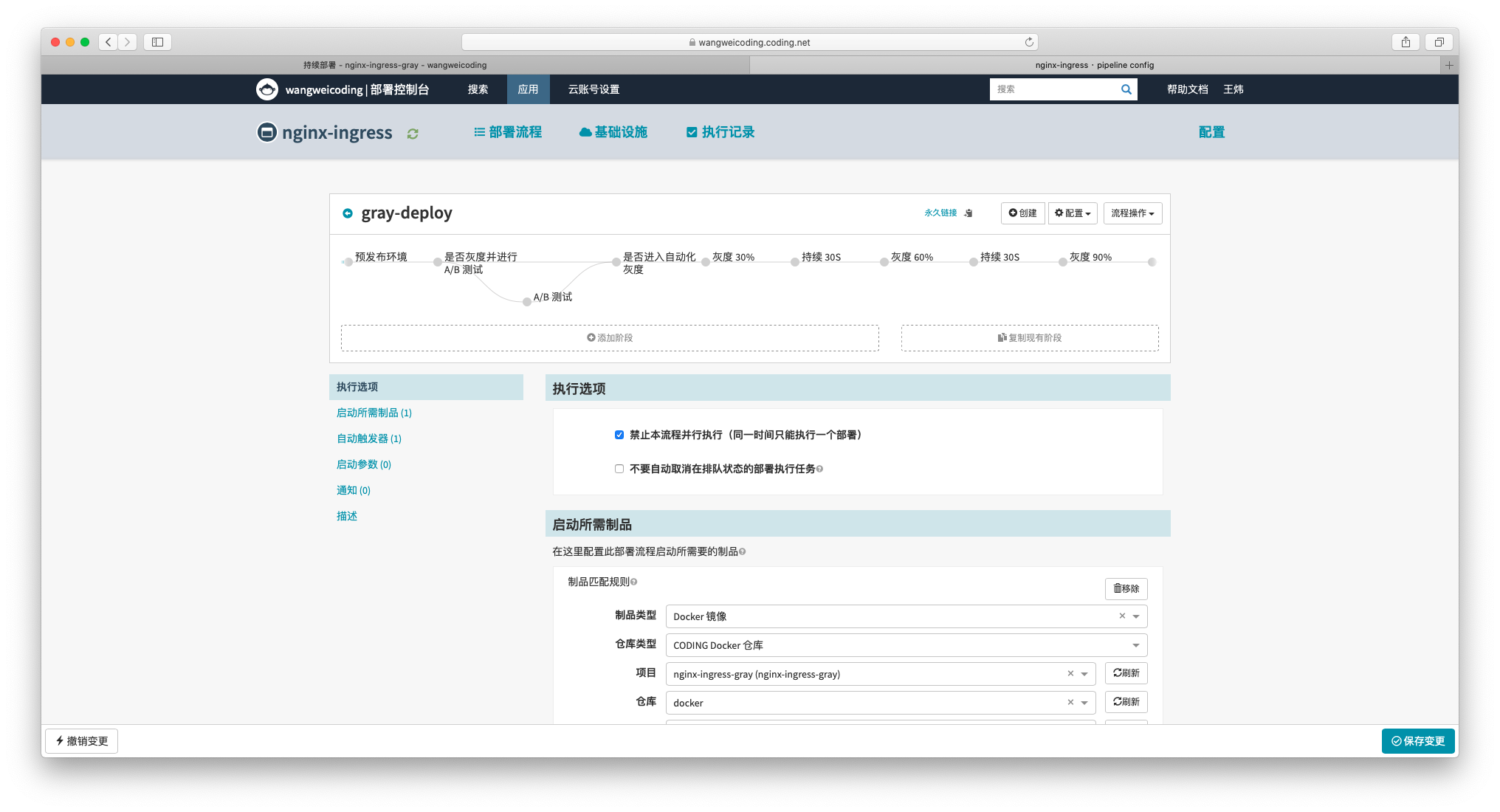Click Safari's sidebar toggle icon
The image size is (1500, 812).
coord(157,42)
